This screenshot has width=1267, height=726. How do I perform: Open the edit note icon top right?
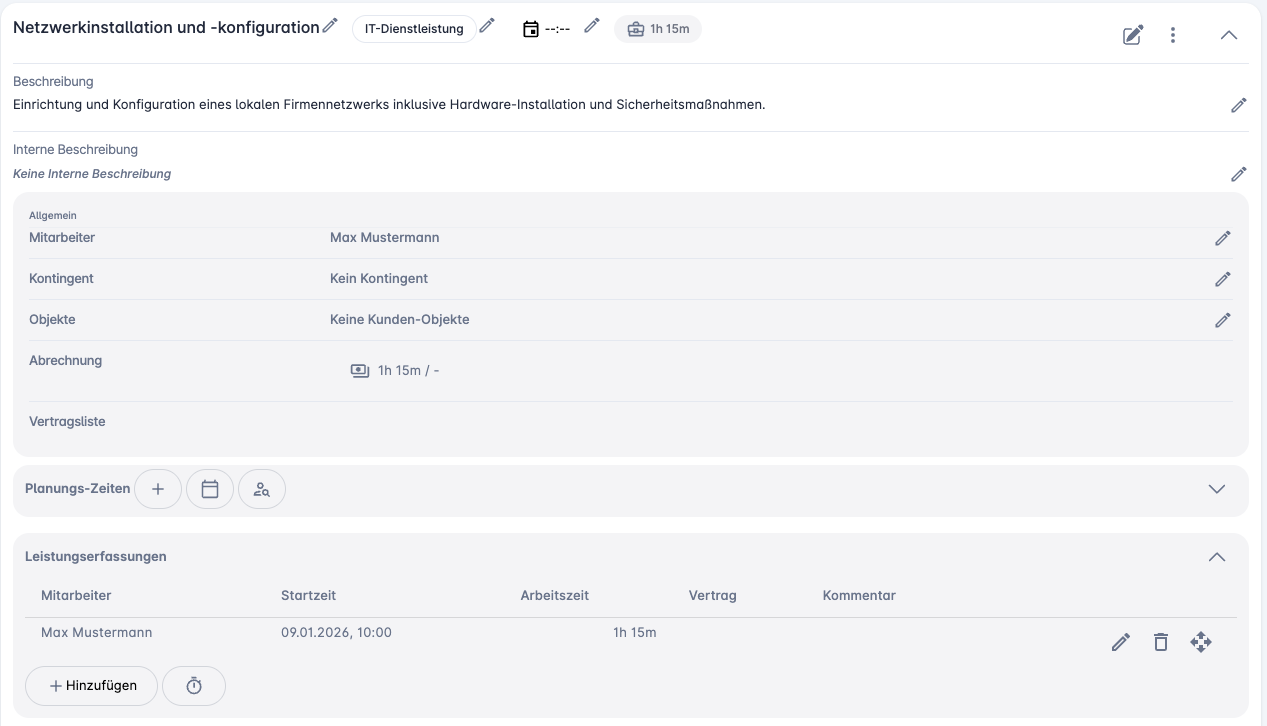[1132, 36]
